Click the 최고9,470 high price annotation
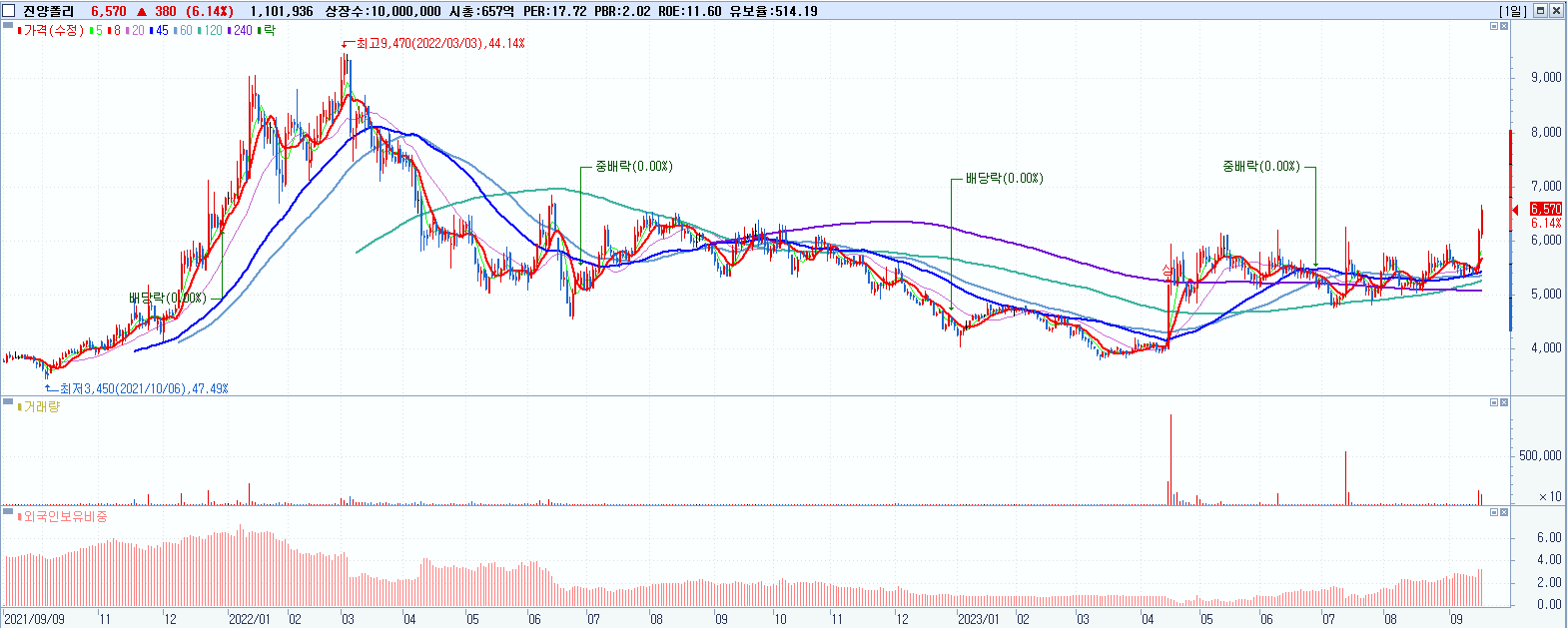Image resolution: width=1568 pixels, height=628 pixels. [x=439, y=44]
